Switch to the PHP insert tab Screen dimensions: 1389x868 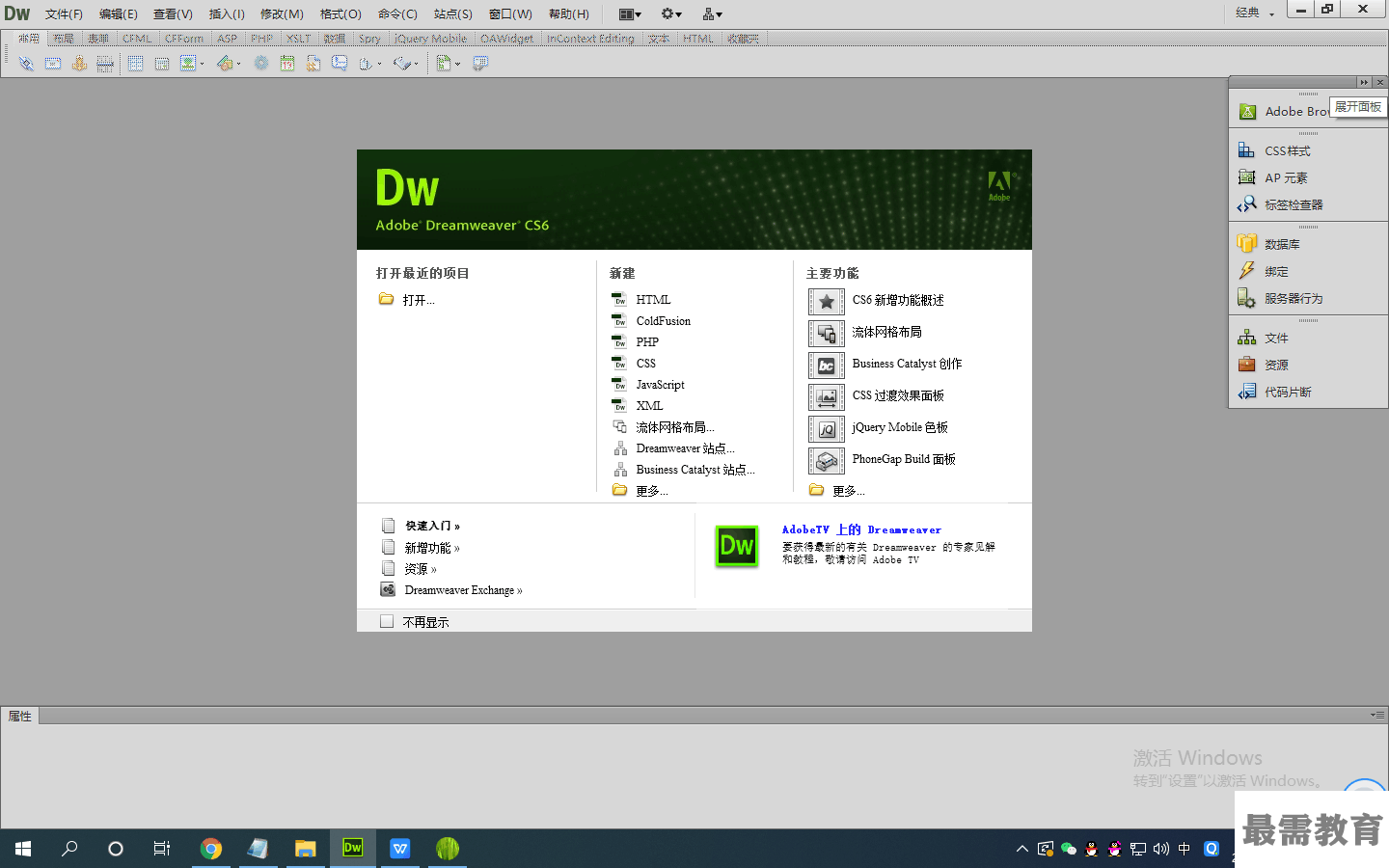(x=261, y=39)
